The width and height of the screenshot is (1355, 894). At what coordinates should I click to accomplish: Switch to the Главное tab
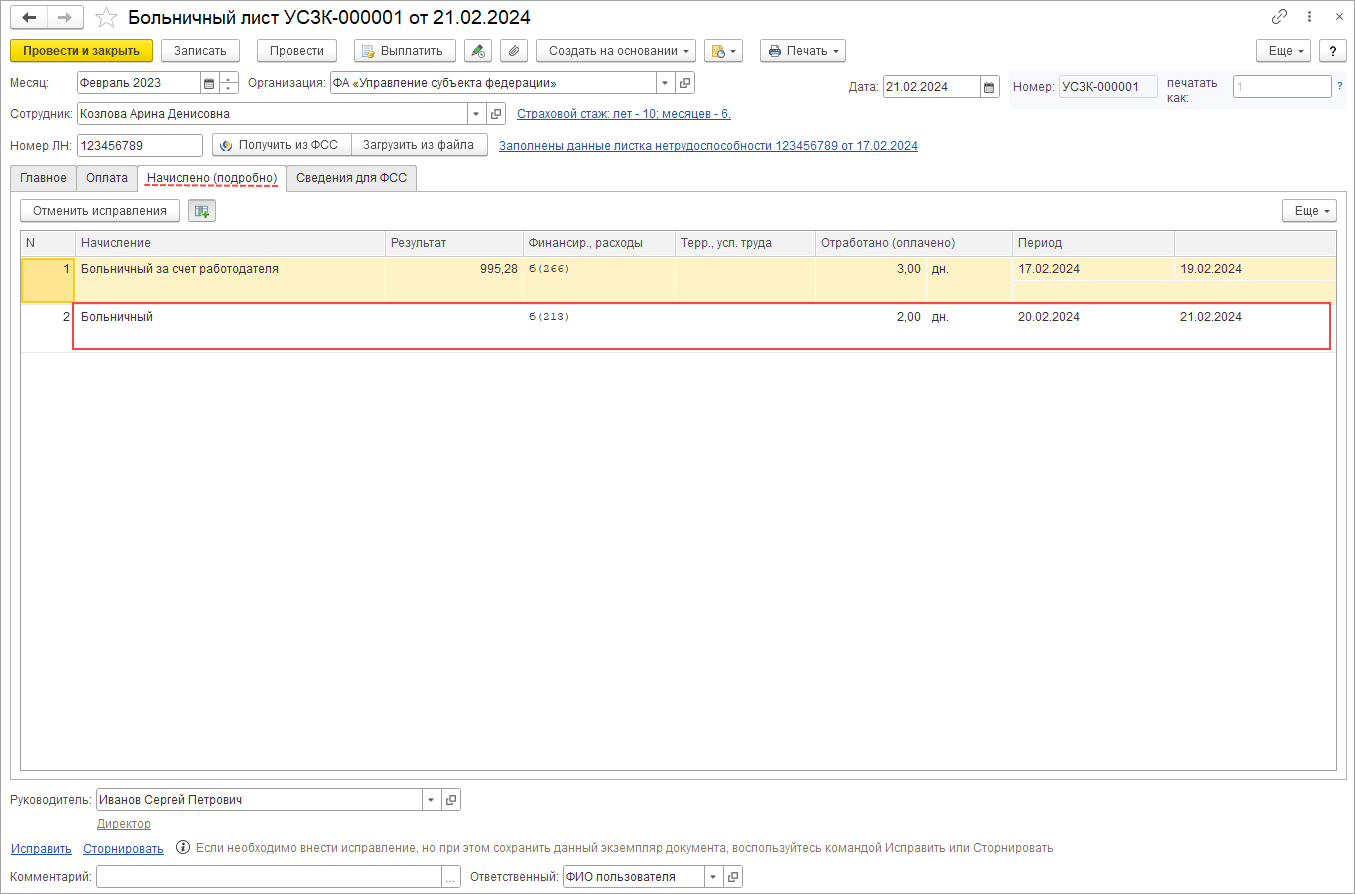[44, 178]
